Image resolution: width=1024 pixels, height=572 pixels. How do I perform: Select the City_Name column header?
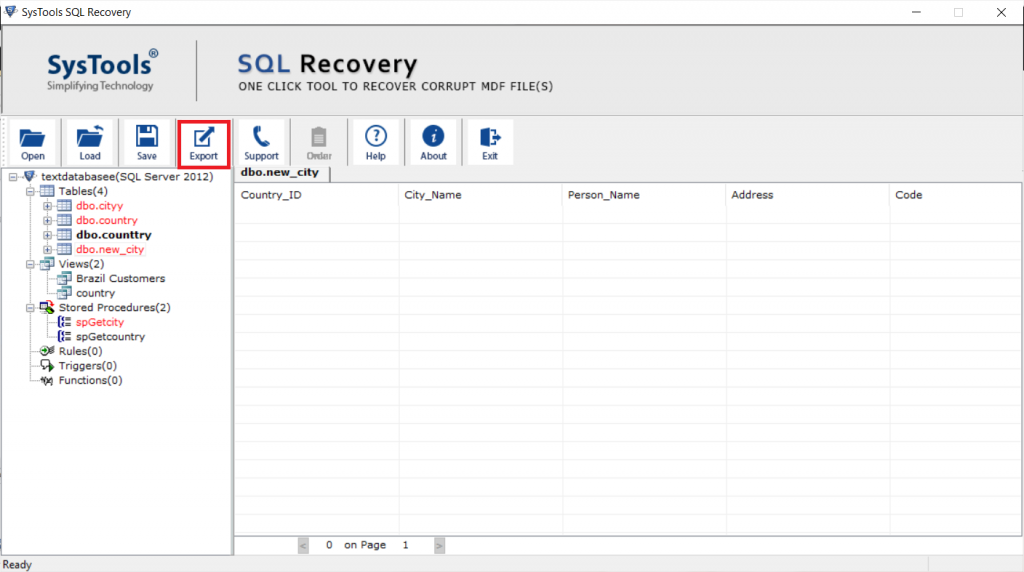(x=480, y=195)
